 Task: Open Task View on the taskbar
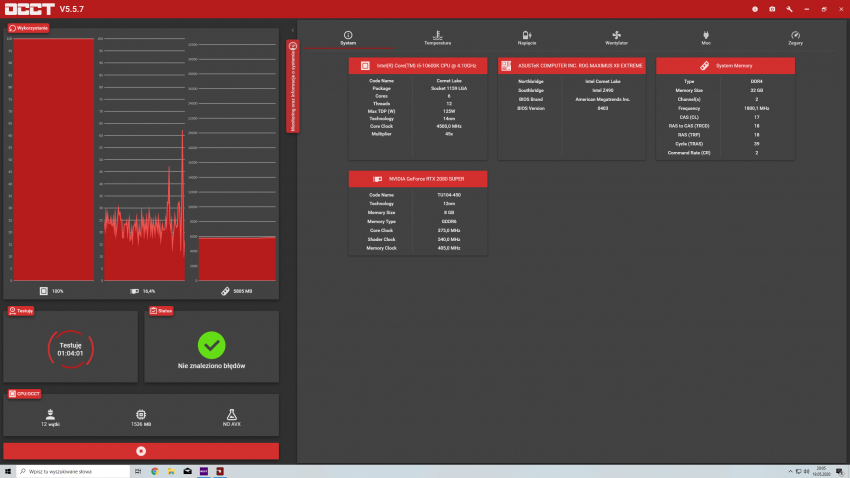click(x=138, y=471)
